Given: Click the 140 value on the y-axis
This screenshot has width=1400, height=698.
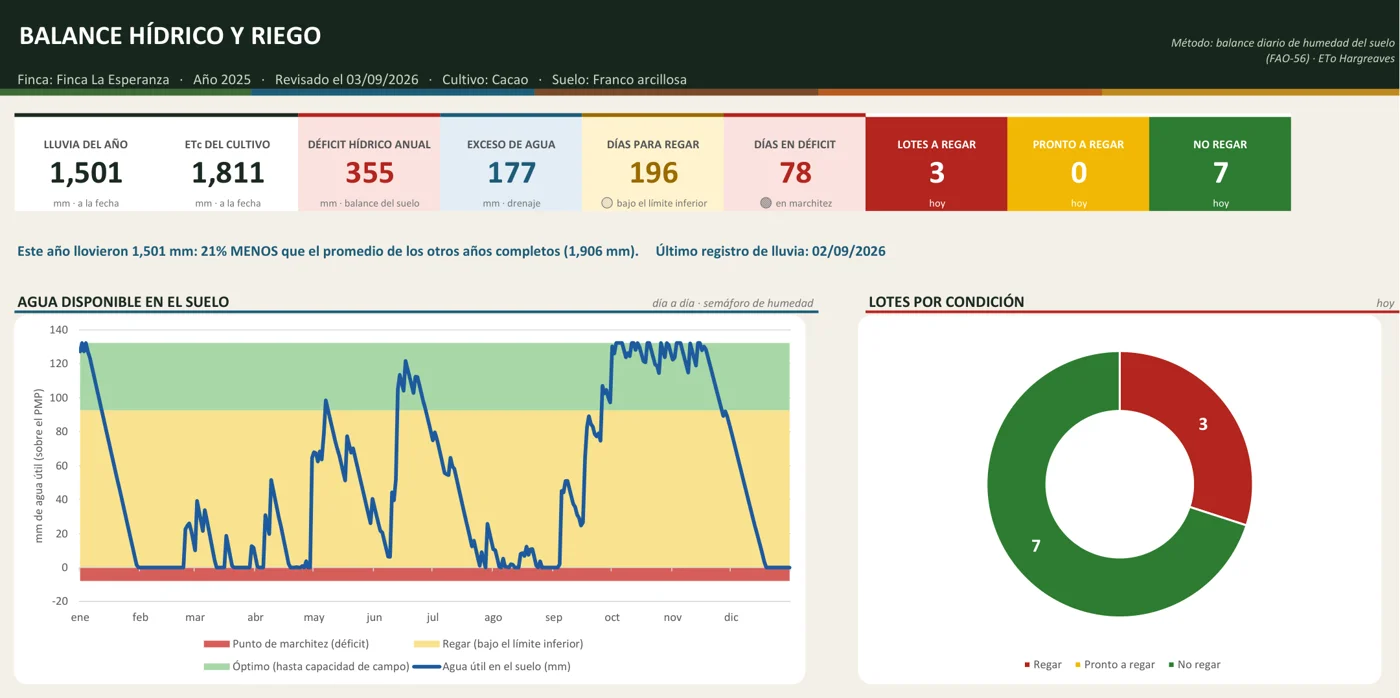Looking at the screenshot, I should click(x=59, y=330).
